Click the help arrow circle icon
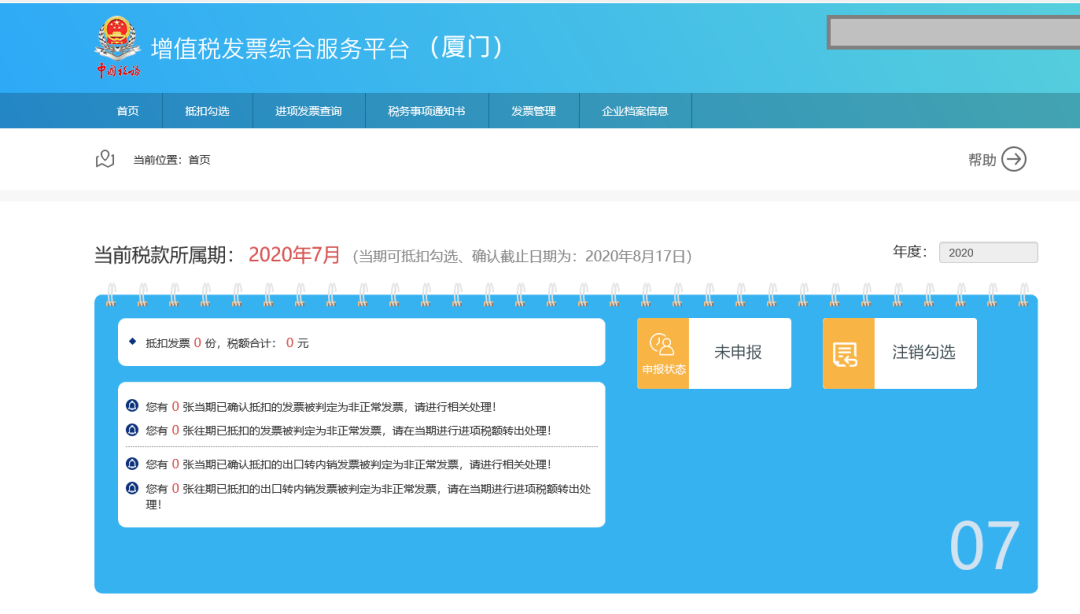Viewport: 1080px width, 614px height. (1014, 159)
